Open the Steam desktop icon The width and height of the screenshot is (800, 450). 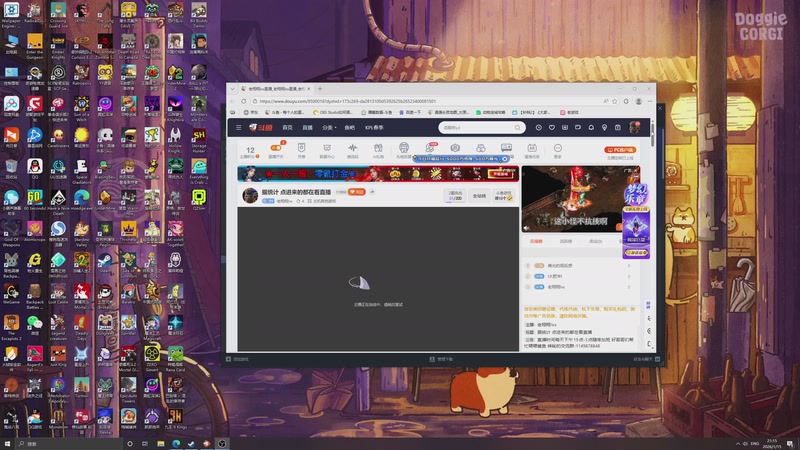(x=105, y=264)
